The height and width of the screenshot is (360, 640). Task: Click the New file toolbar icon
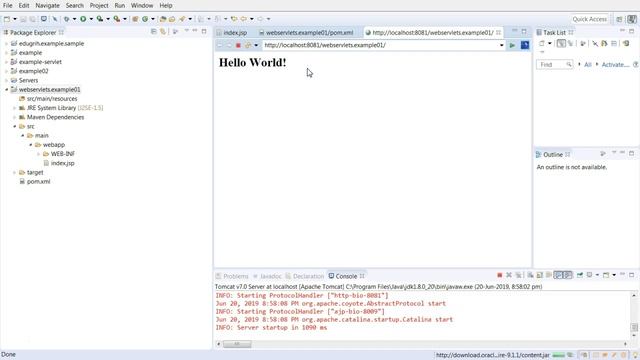tap(7, 19)
